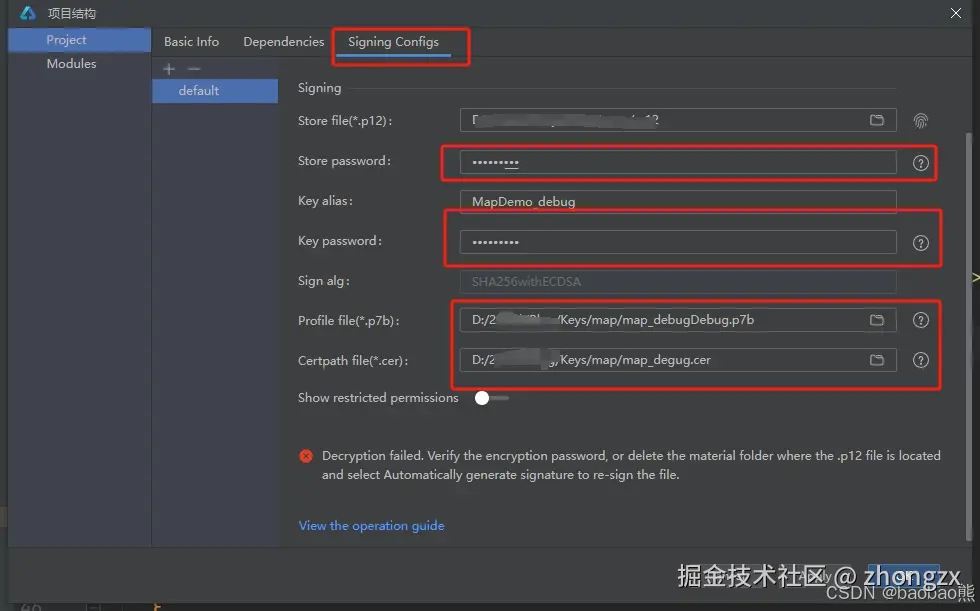The height and width of the screenshot is (611, 980).
Task: Open Store password help icon
Action: pos(920,162)
